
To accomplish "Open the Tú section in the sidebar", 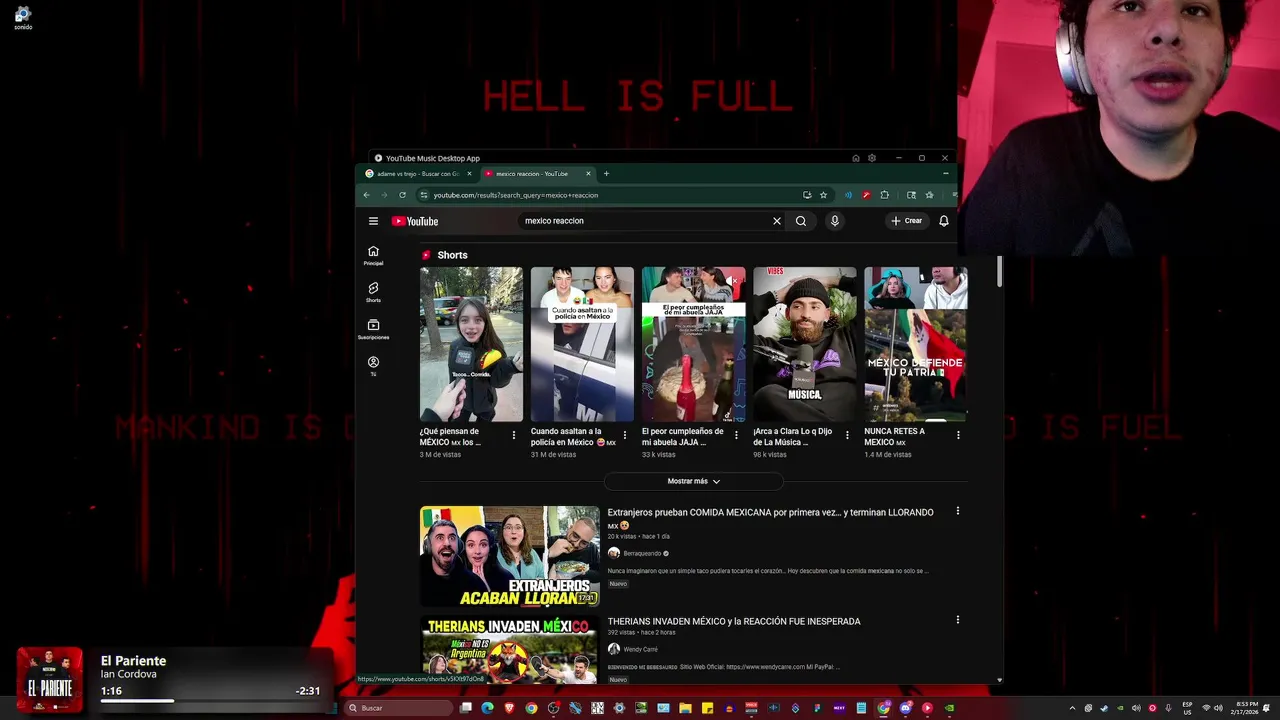I will (373, 366).
